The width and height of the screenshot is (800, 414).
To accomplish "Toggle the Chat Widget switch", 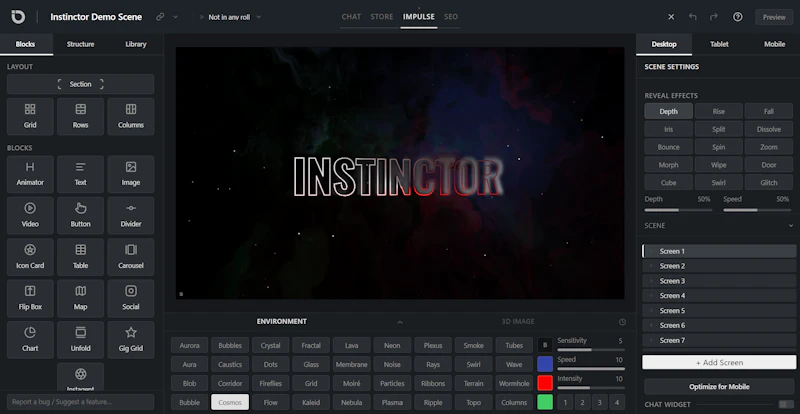I will click(x=786, y=404).
